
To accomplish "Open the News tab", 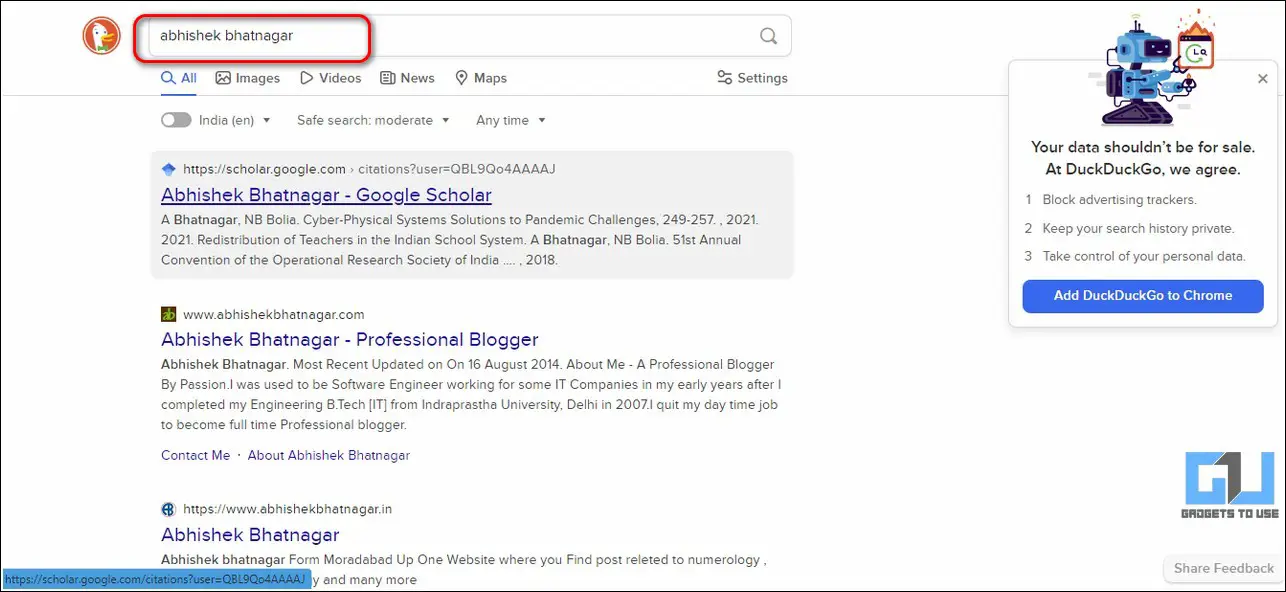I will coord(407,78).
